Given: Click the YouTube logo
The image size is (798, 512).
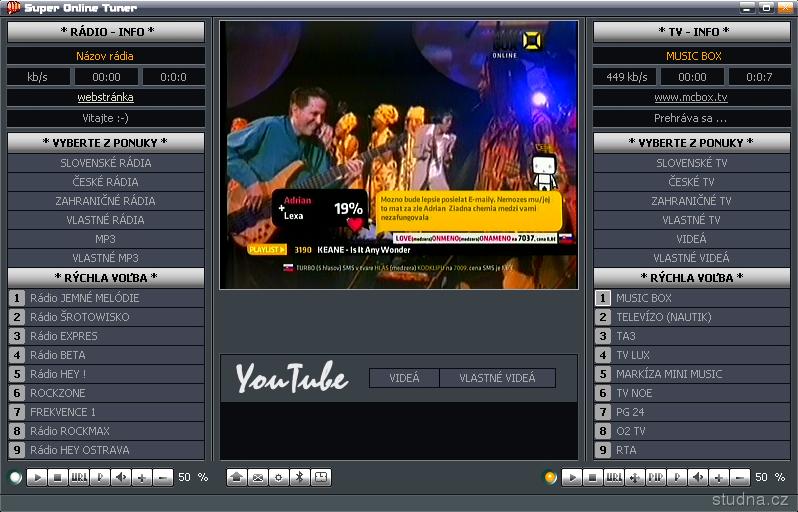Looking at the screenshot, I should coord(292,377).
